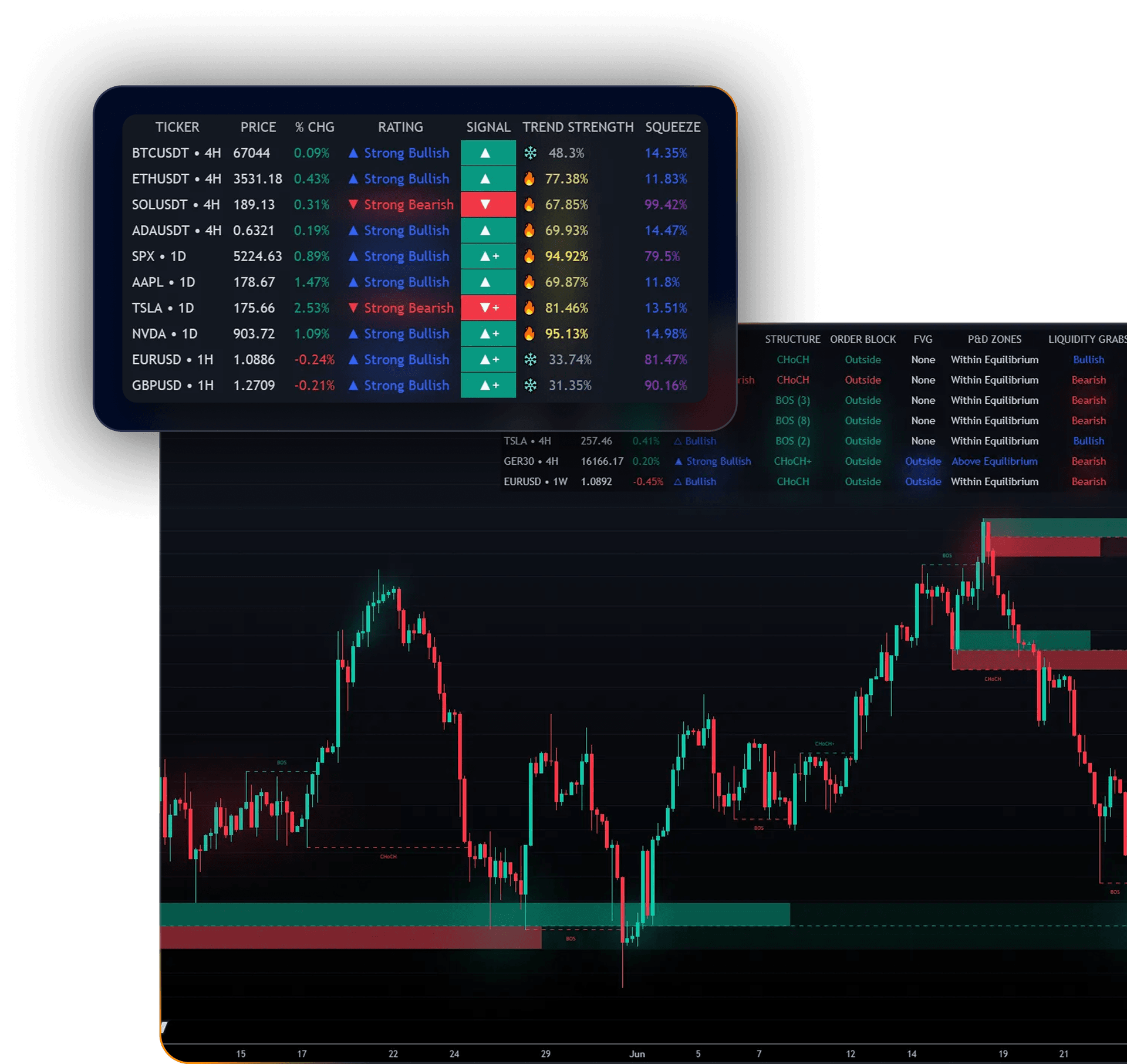Click the LIQUIDITY GRABS column header
This screenshot has width=1127, height=1064.
[x=1087, y=339]
